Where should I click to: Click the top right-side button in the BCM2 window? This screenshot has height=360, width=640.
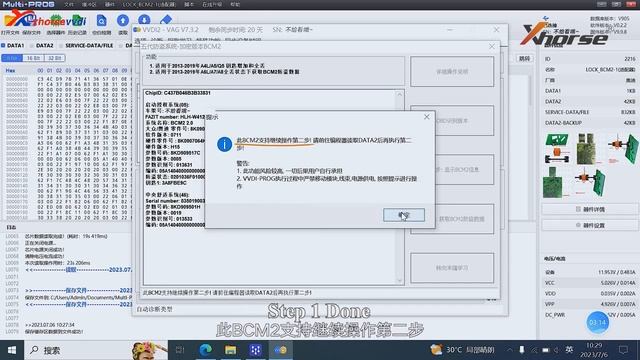[452, 71]
